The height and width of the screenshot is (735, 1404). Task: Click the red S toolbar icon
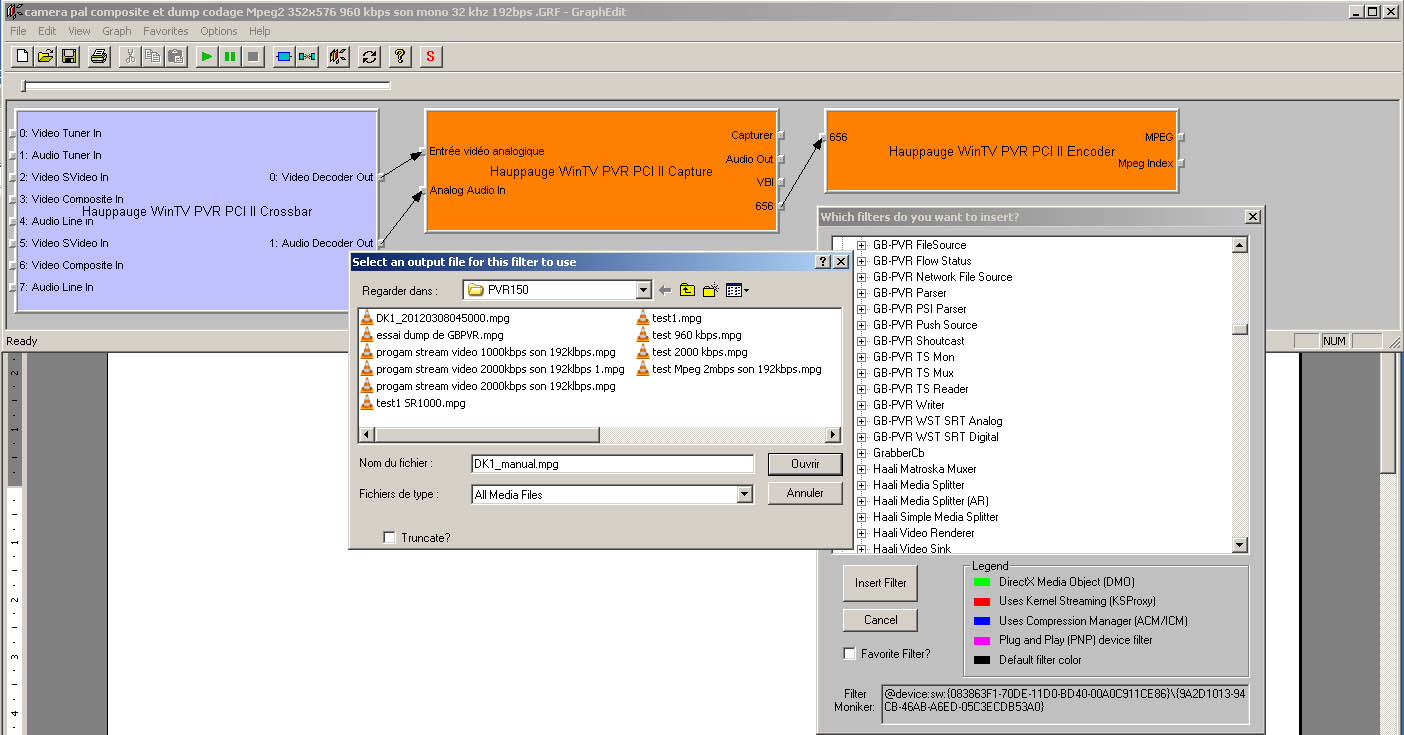point(430,57)
